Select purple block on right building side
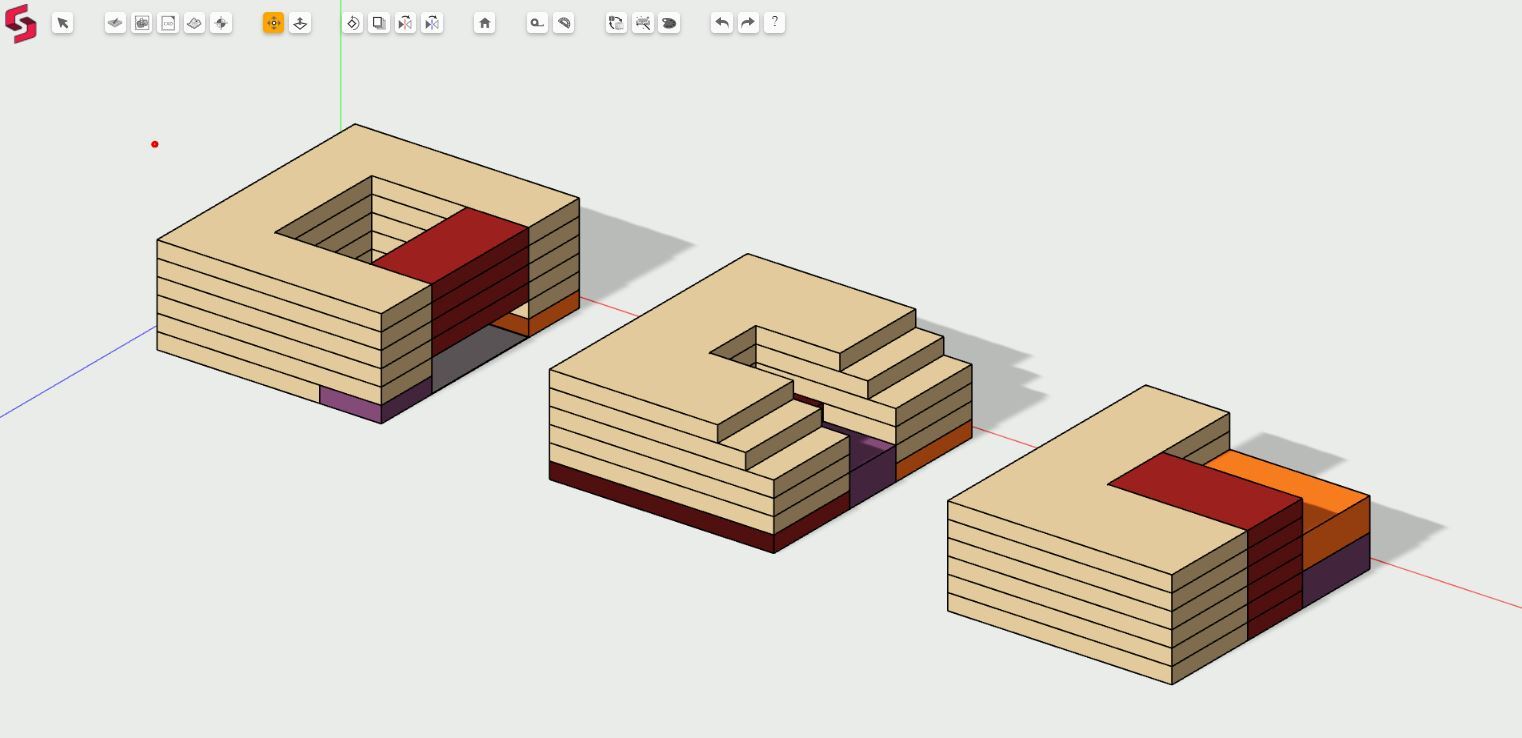The height and width of the screenshot is (738, 1522). point(1336,571)
